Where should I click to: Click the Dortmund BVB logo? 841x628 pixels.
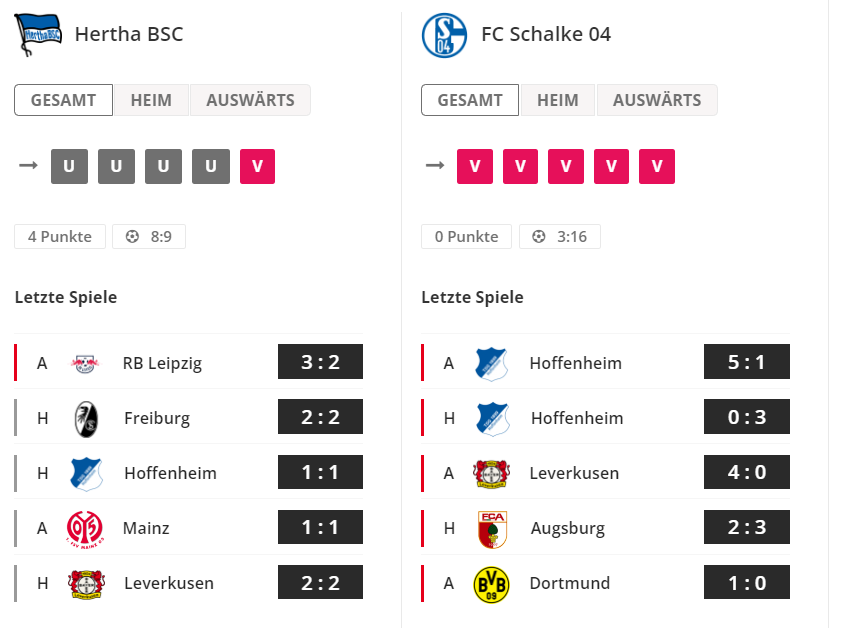[491, 585]
